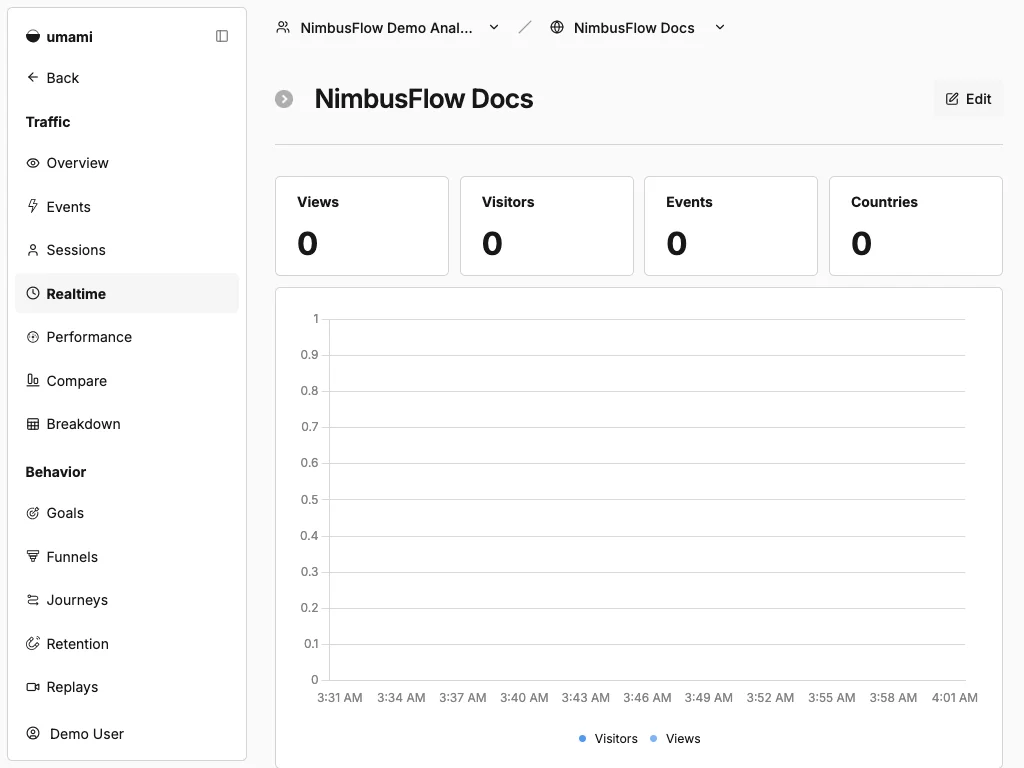
Task: Click the 3:31 AM axis label
Action: (x=340, y=697)
